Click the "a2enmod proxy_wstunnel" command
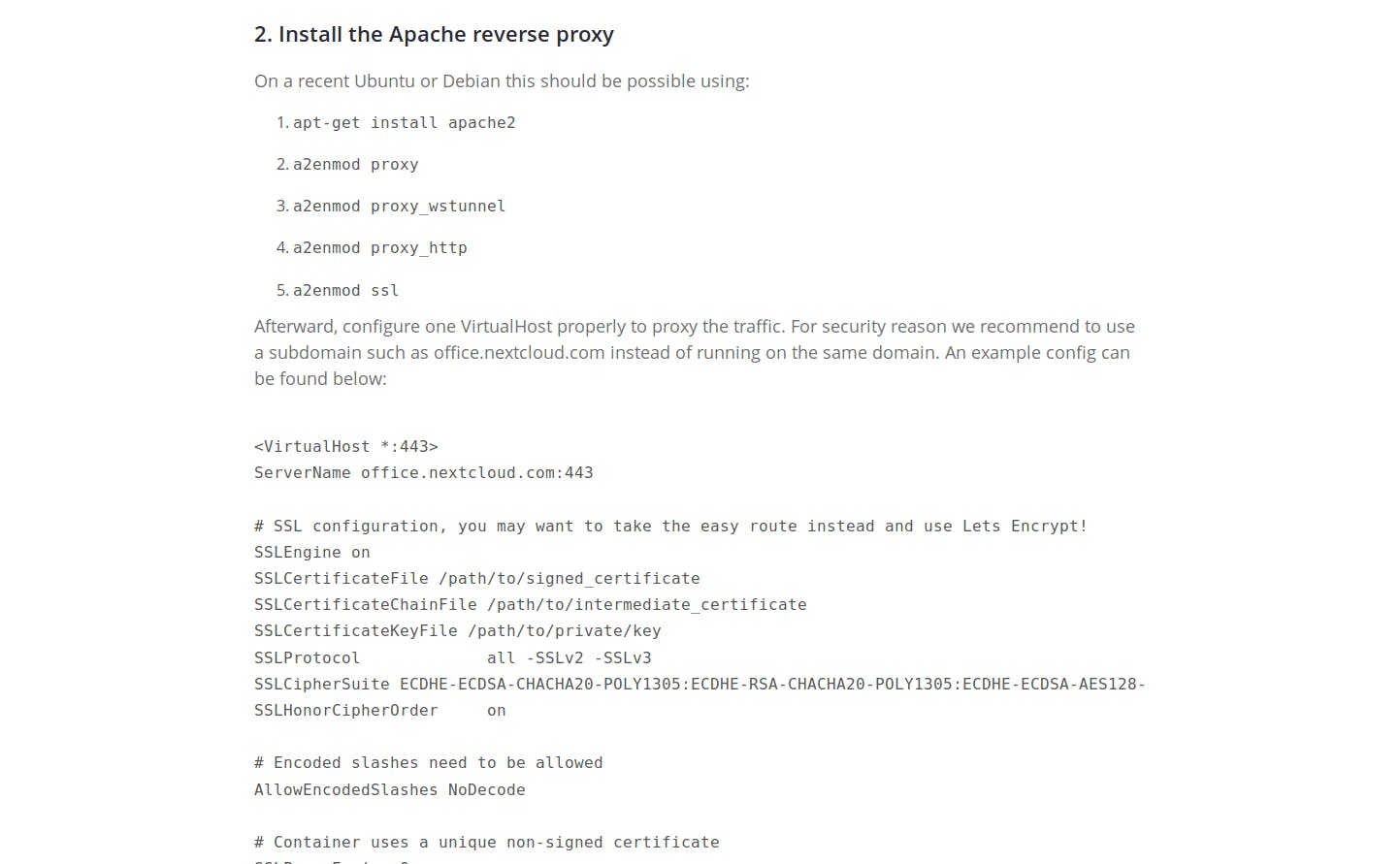This screenshot has height=864, width=1400. point(399,207)
